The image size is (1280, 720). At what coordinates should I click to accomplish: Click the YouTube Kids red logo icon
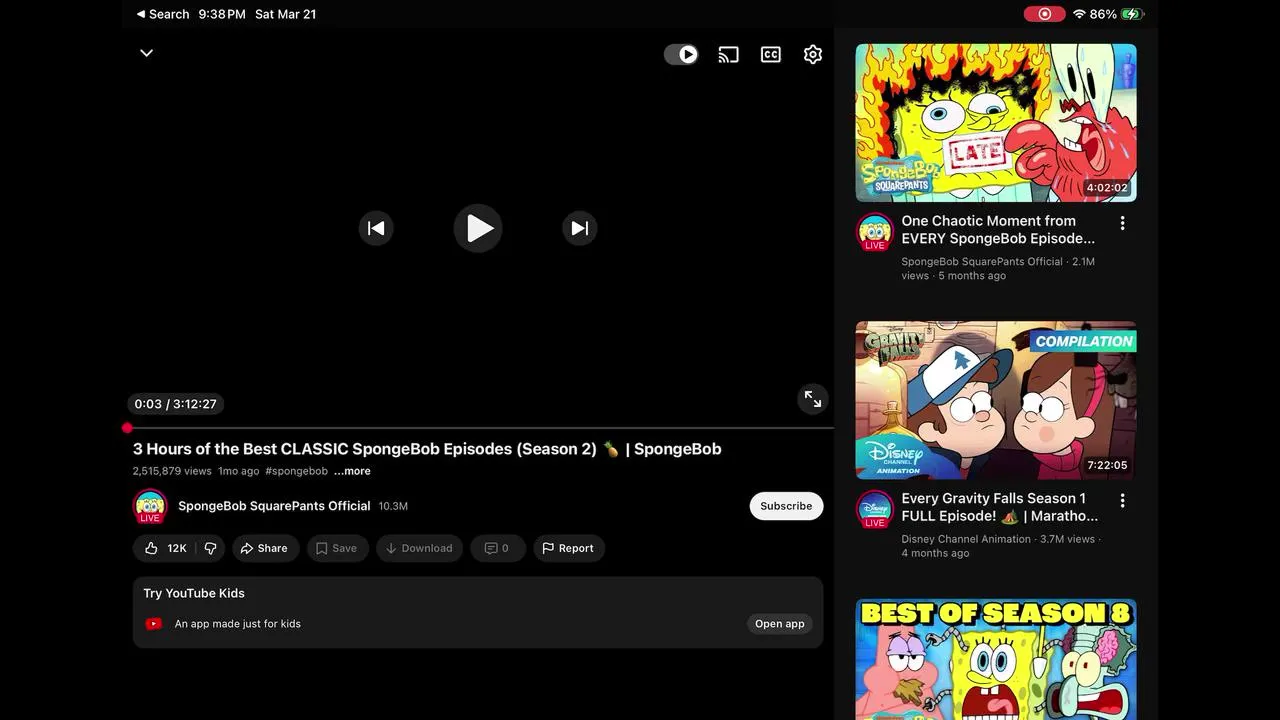pyautogui.click(x=154, y=624)
